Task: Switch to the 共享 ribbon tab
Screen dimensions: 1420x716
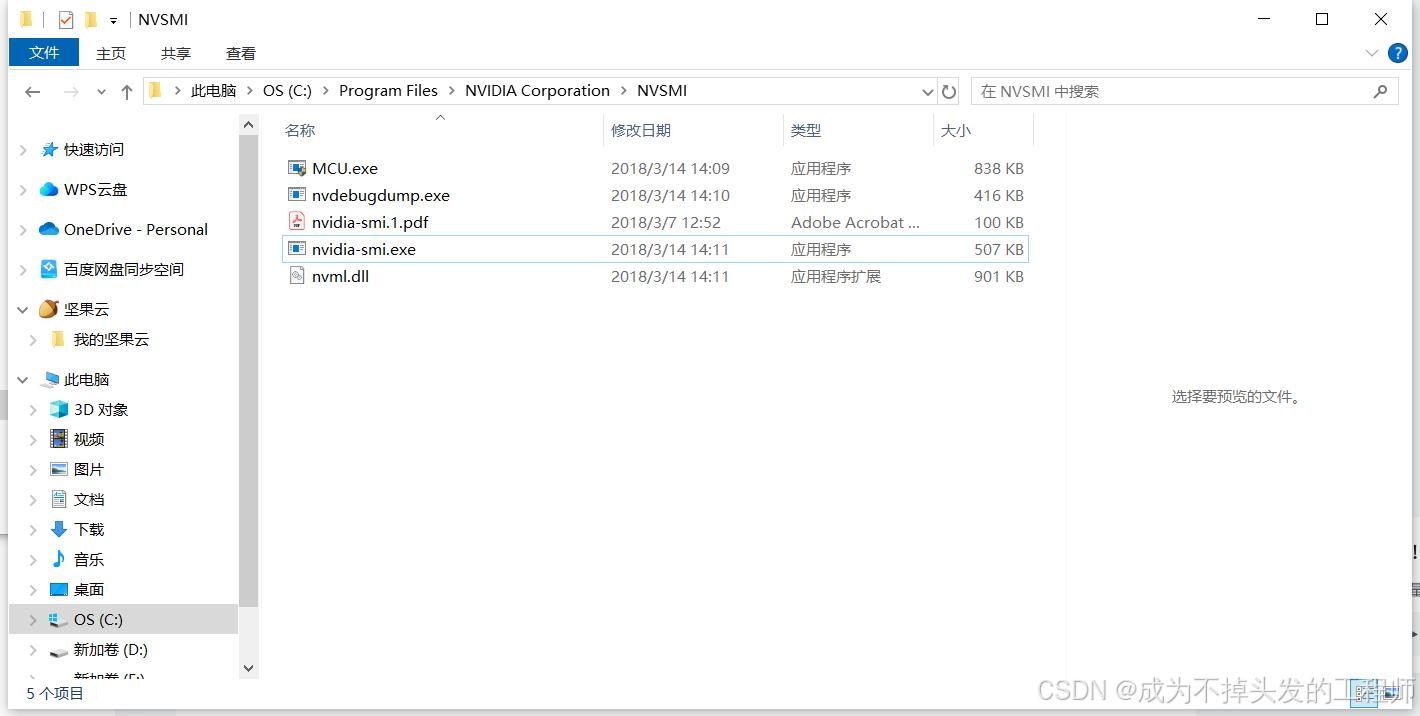Action: [x=176, y=53]
